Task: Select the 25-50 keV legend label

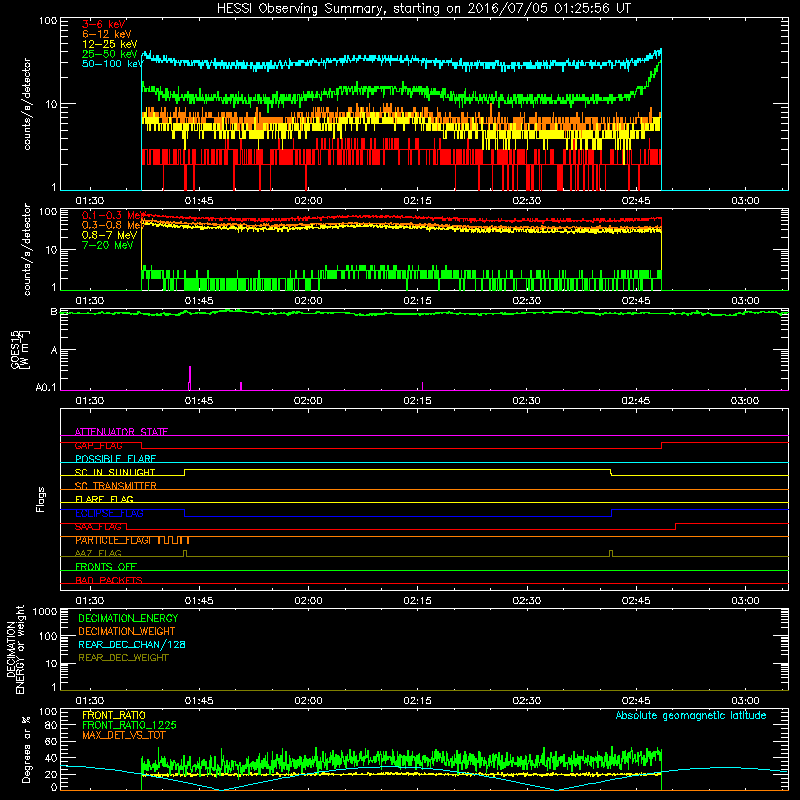Action: (x=110, y=54)
